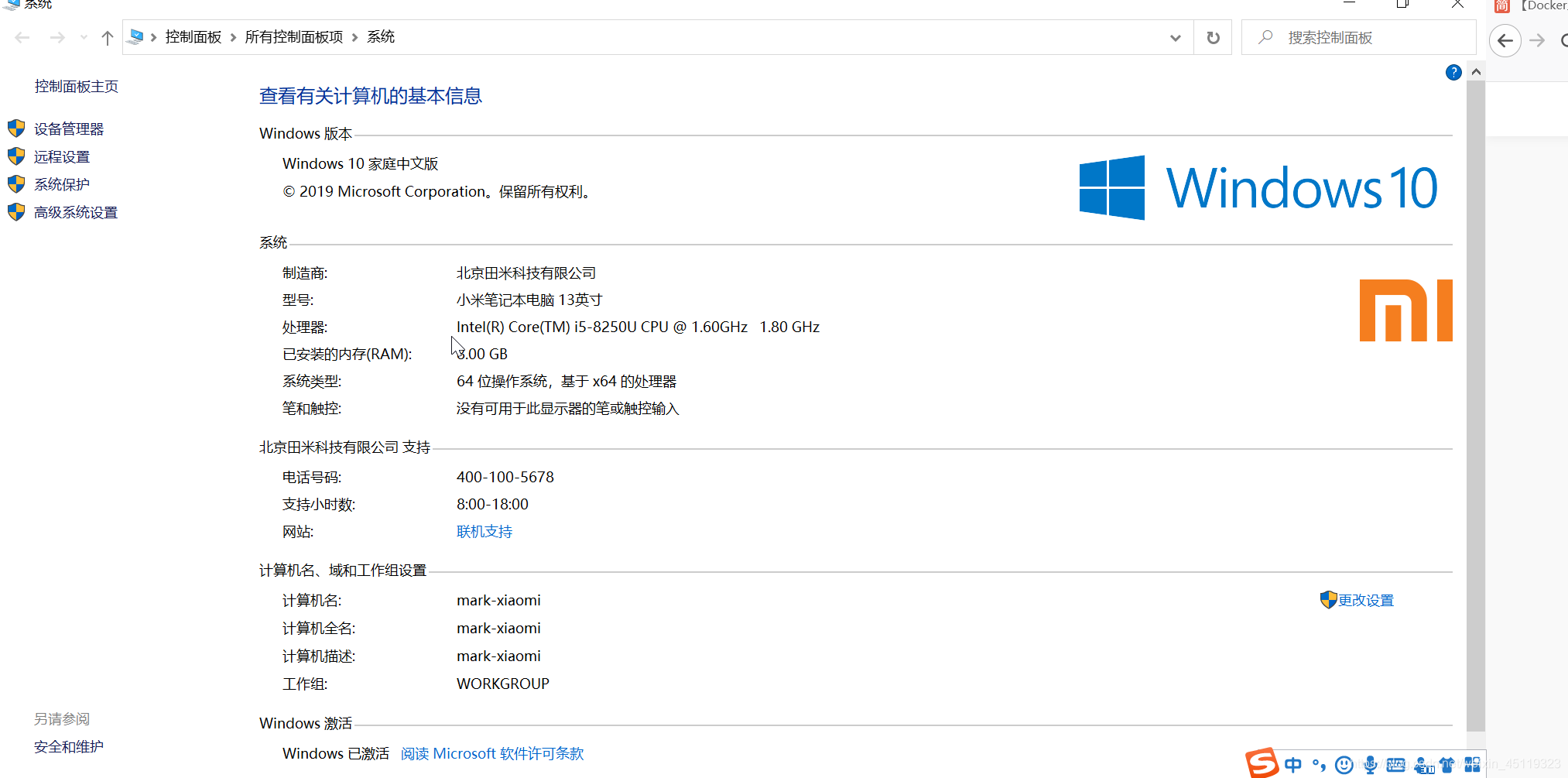Toggle Chinese/English mode 中 icon
Screen dimensions: 1568x778
coord(1293,765)
